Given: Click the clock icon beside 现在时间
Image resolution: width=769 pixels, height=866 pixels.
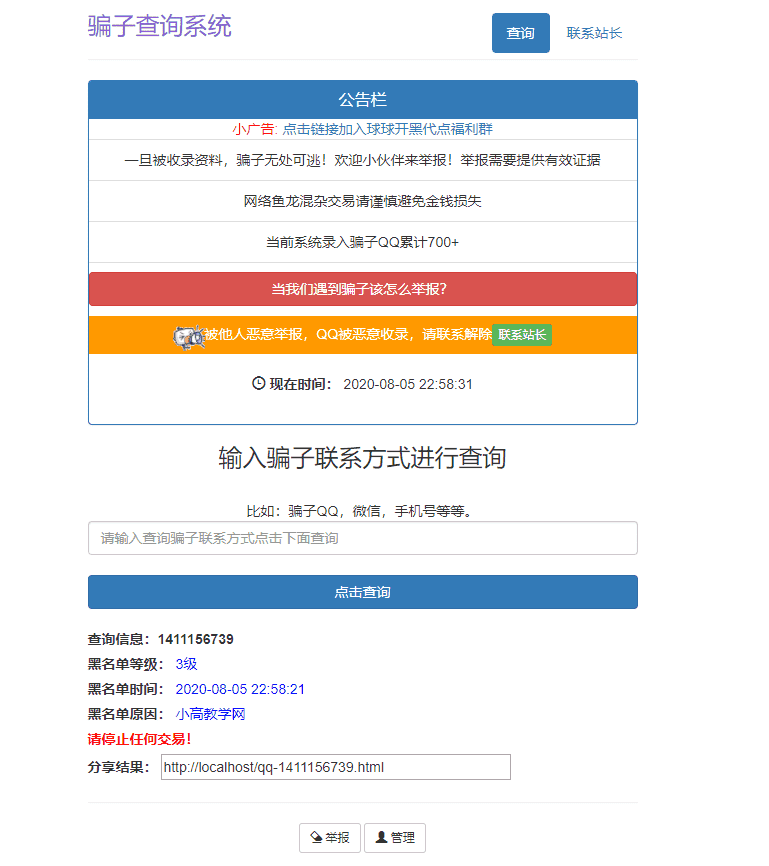Looking at the screenshot, I should [259, 383].
